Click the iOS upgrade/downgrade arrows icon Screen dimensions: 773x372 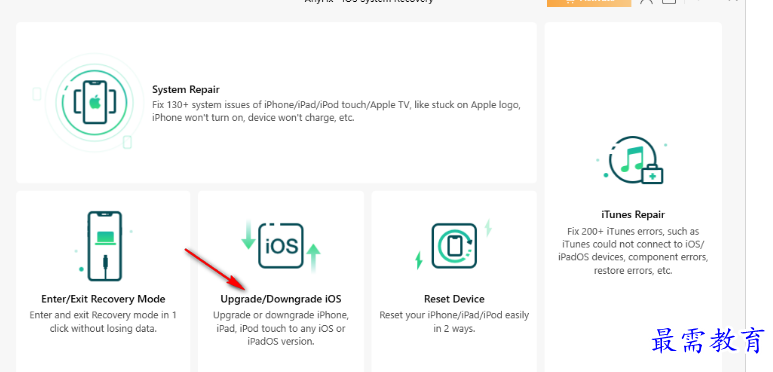pos(281,246)
